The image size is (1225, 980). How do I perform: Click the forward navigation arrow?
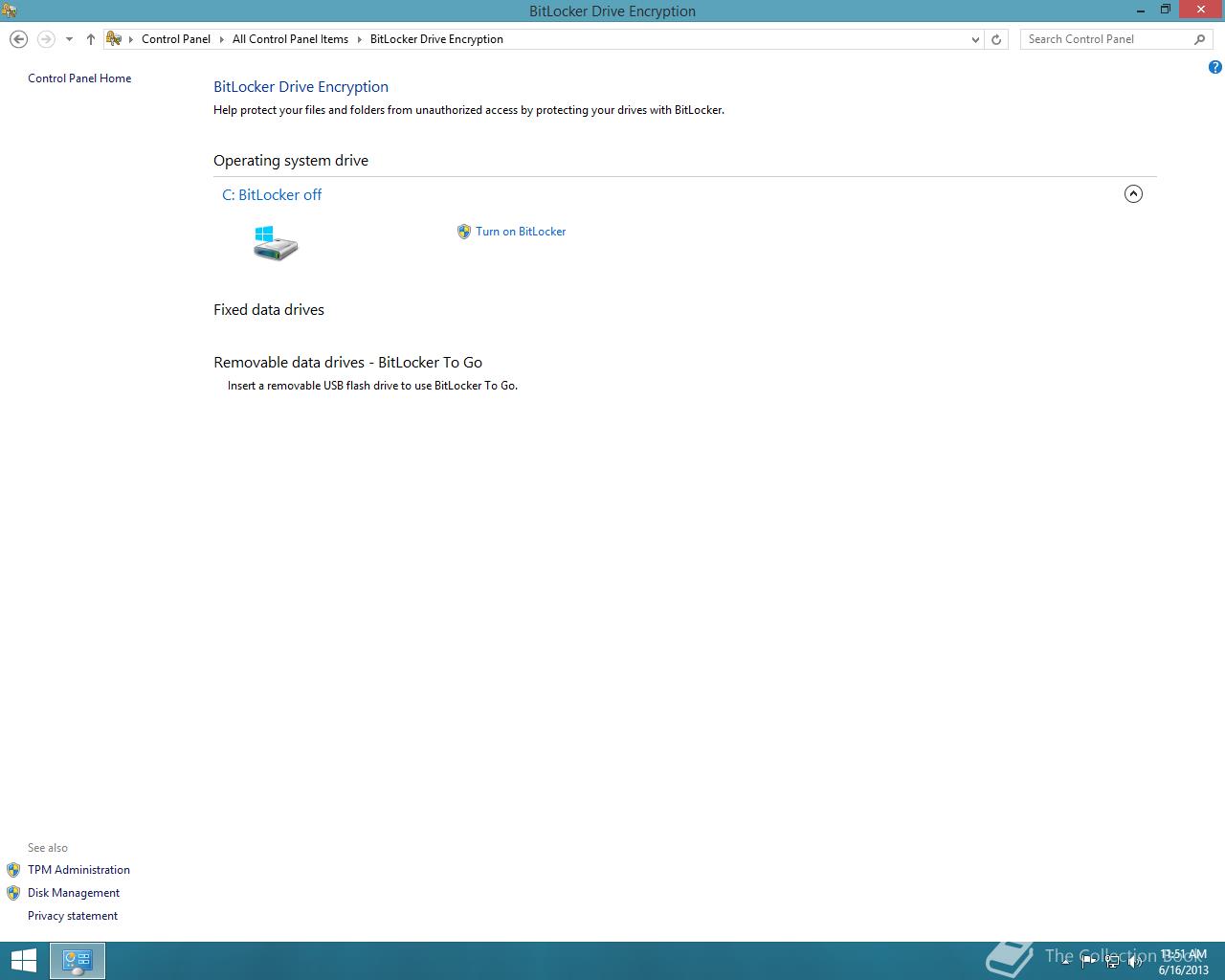click(45, 39)
